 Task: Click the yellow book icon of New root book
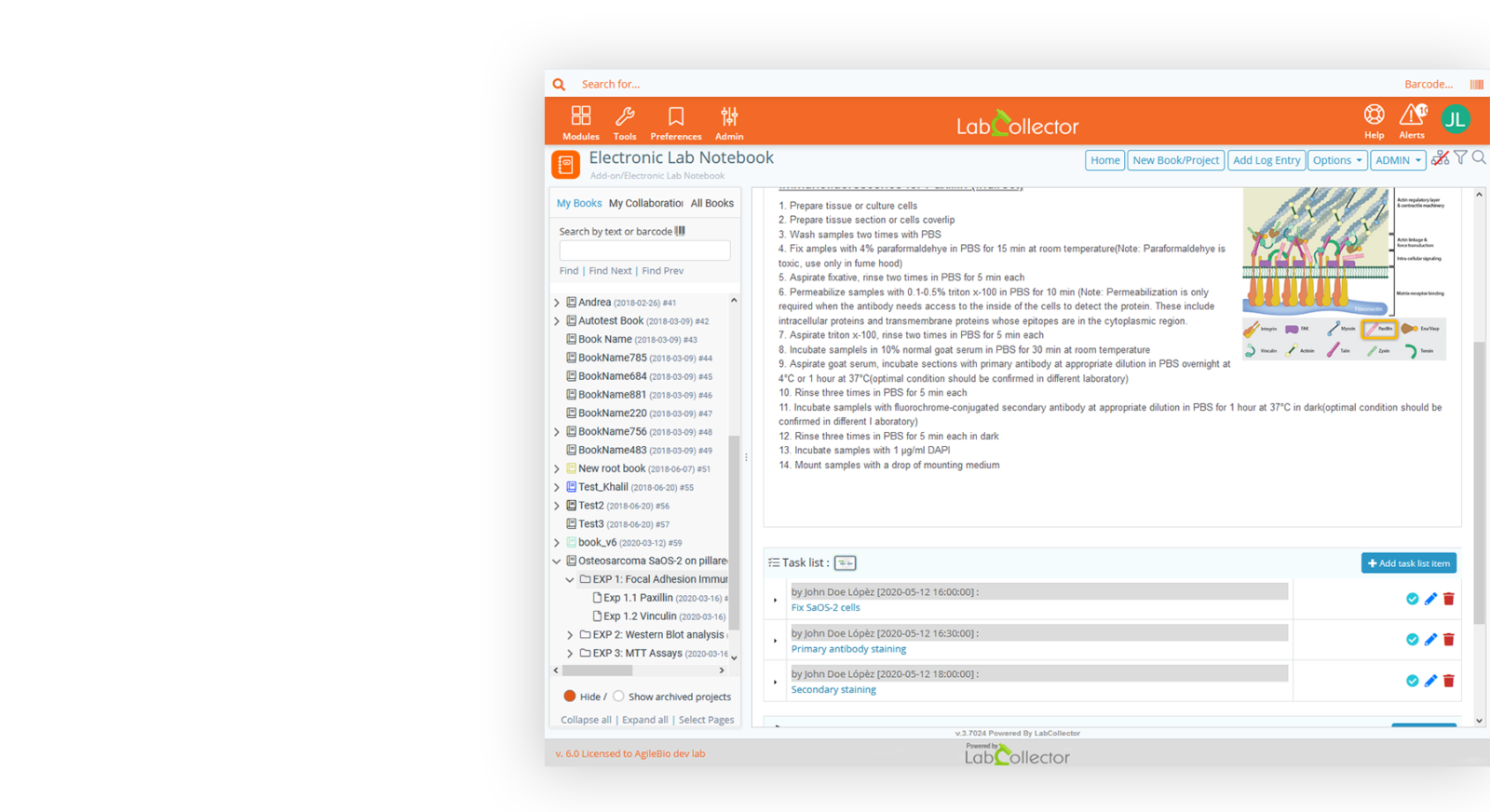[x=572, y=468]
